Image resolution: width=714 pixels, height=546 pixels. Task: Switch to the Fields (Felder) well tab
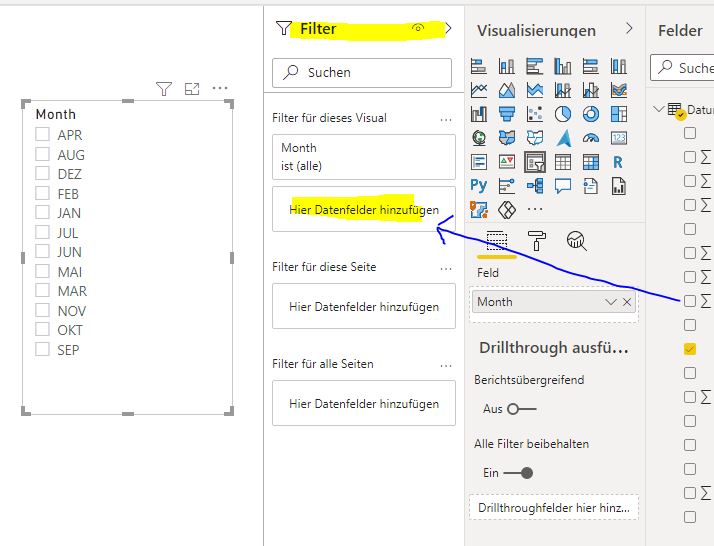click(496, 241)
